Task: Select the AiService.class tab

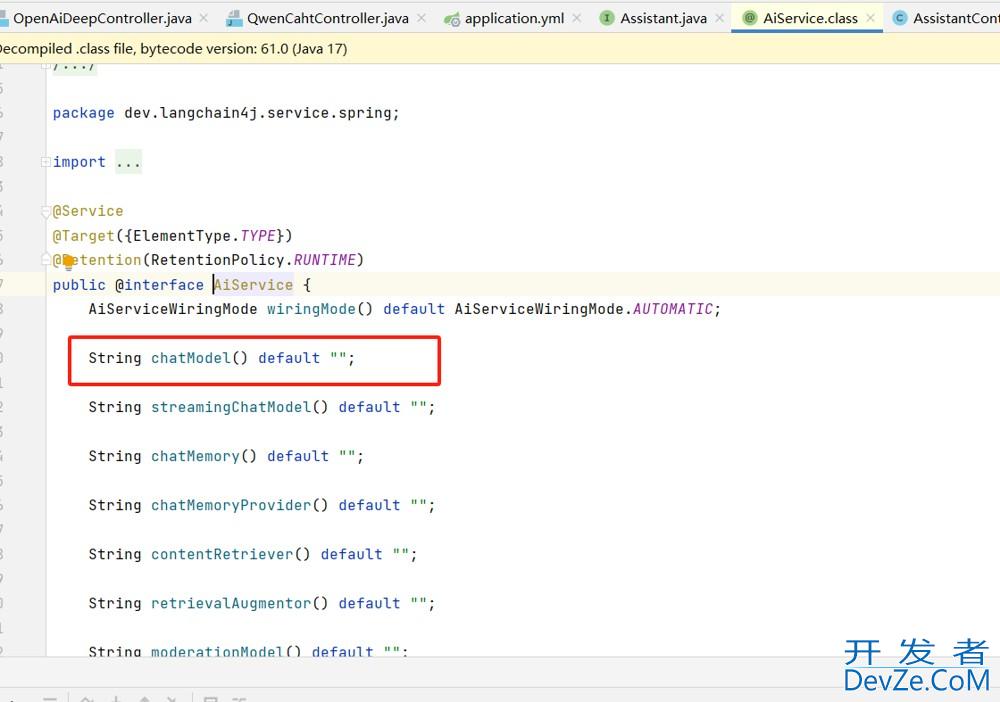Action: click(810, 18)
